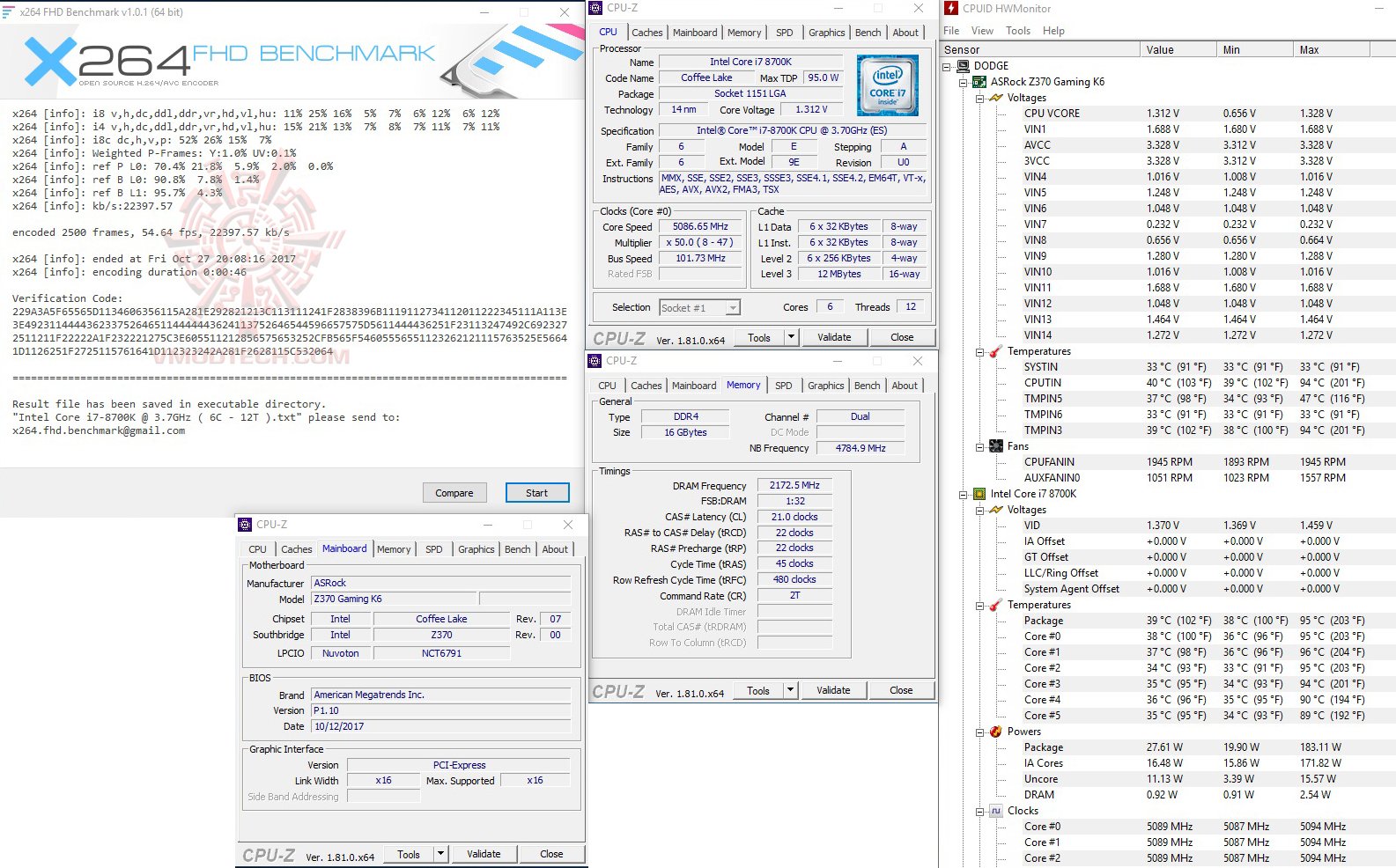Image resolution: width=1396 pixels, height=868 pixels.
Task: Click the Fans icon in HWMonitor tree
Action: pos(996,446)
